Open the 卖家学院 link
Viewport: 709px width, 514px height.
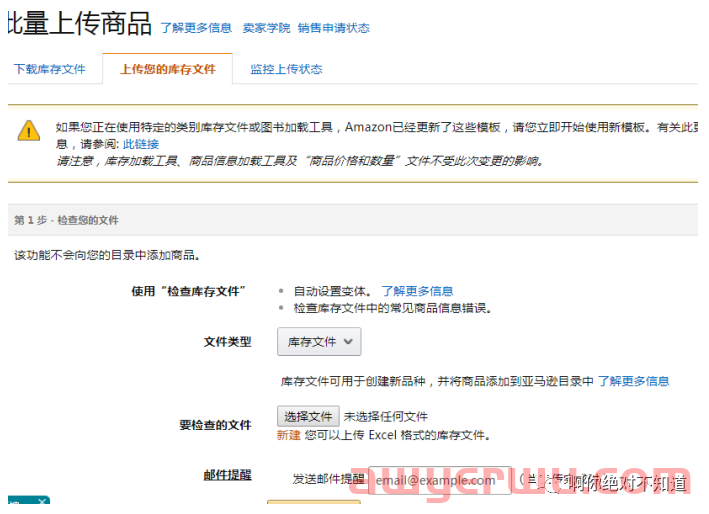pyautogui.click(x=266, y=28)
